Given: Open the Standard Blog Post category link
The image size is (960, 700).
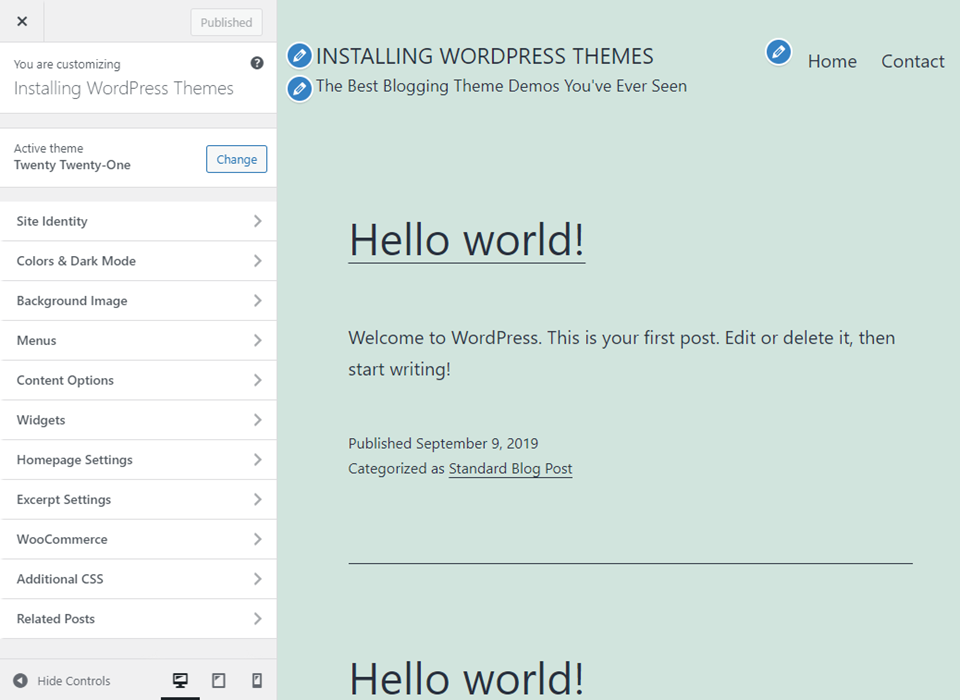Looking at the screenshot, I should [510, 468].
